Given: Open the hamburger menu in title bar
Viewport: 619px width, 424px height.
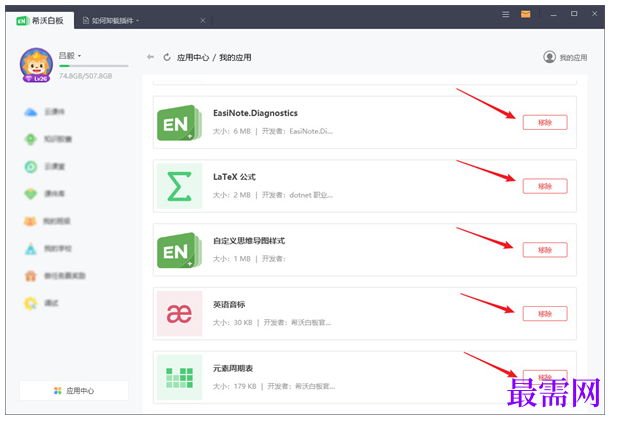Looking at the screenshot, I should tap(505, 14).
